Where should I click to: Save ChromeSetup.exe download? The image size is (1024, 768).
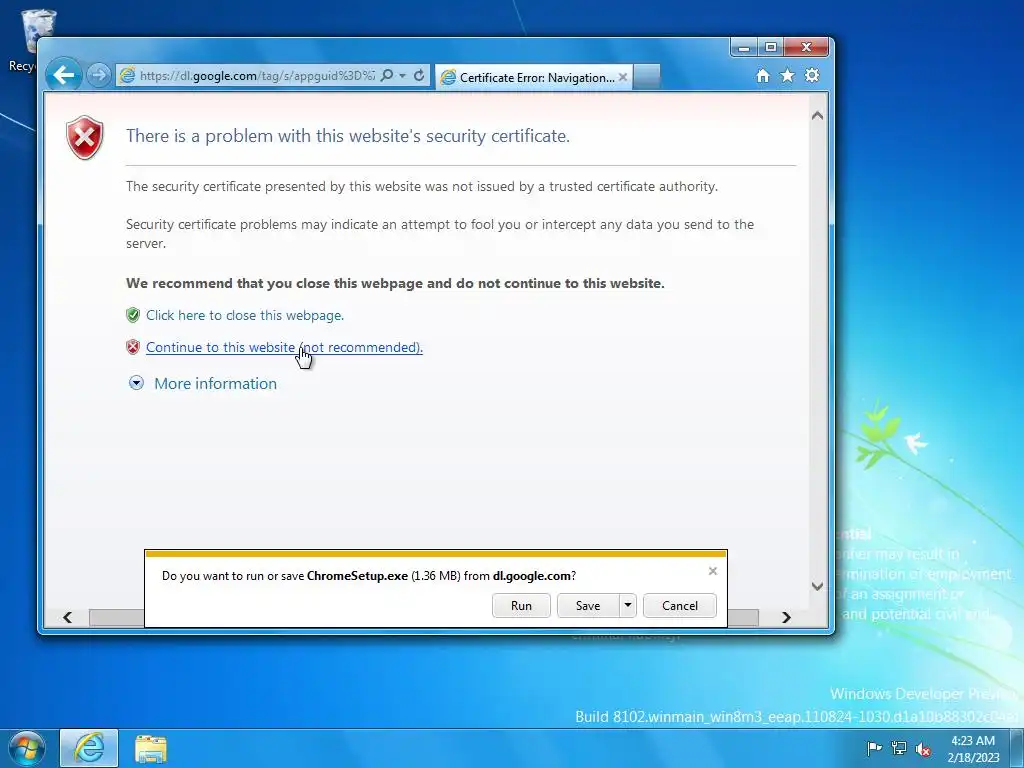pos(588,605)
